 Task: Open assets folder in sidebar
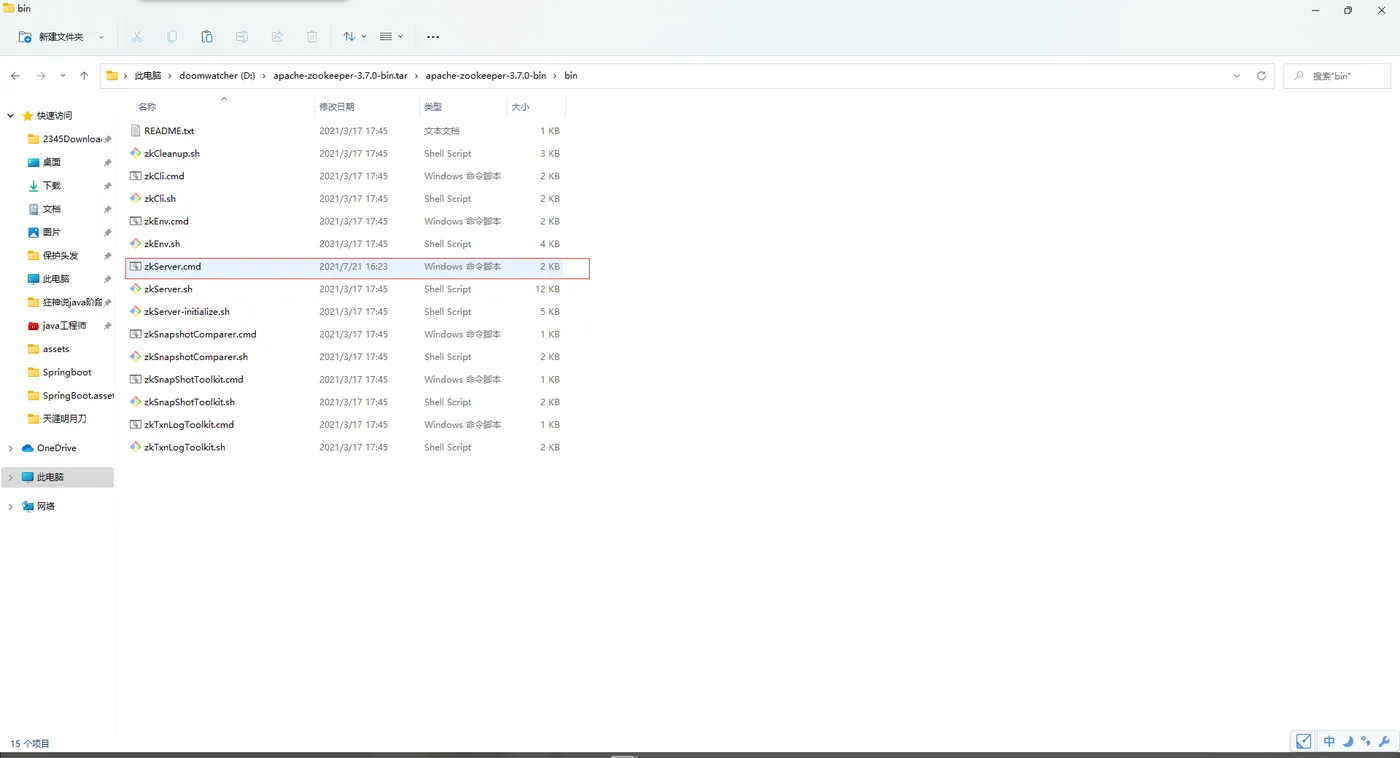coord(49,349)
